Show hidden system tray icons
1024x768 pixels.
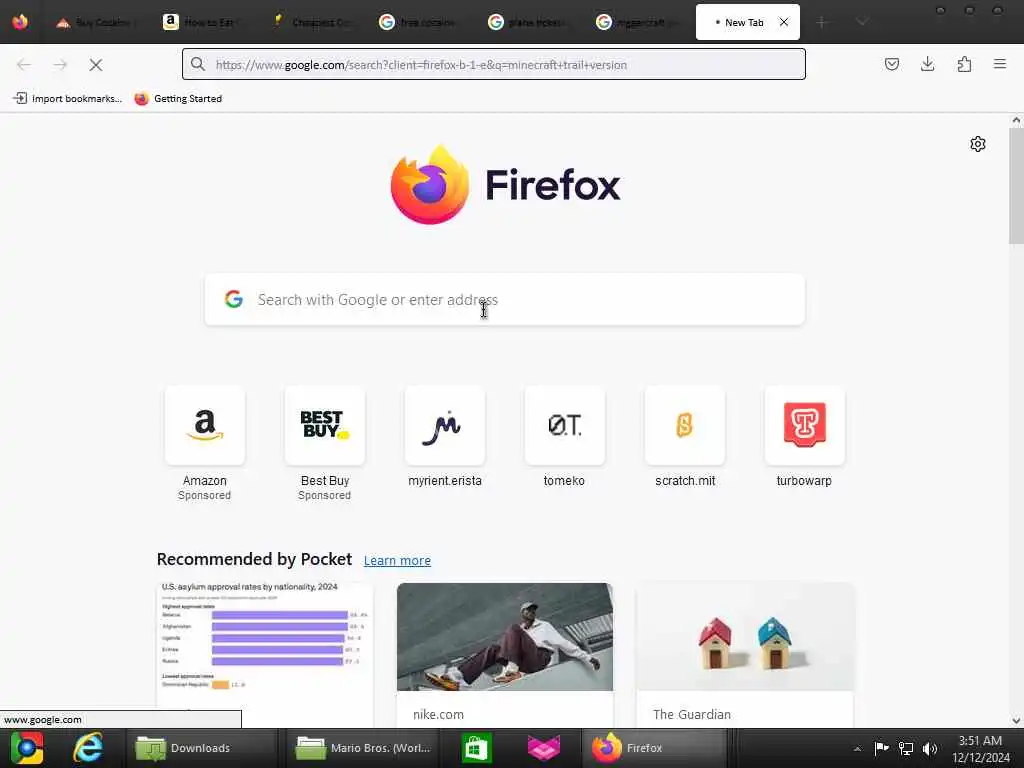(x=857, y=748)
